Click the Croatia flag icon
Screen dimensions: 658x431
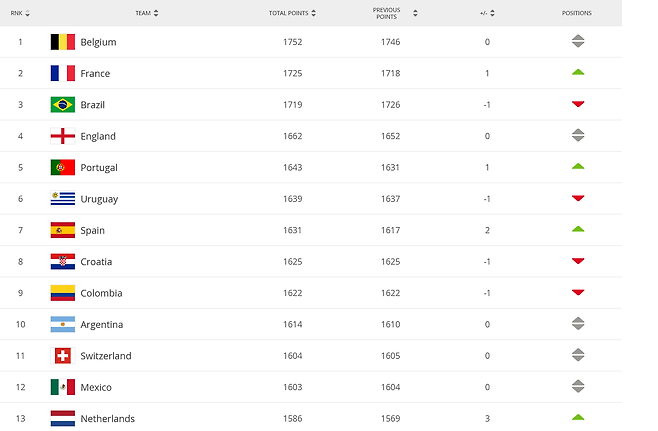(63, 261)
